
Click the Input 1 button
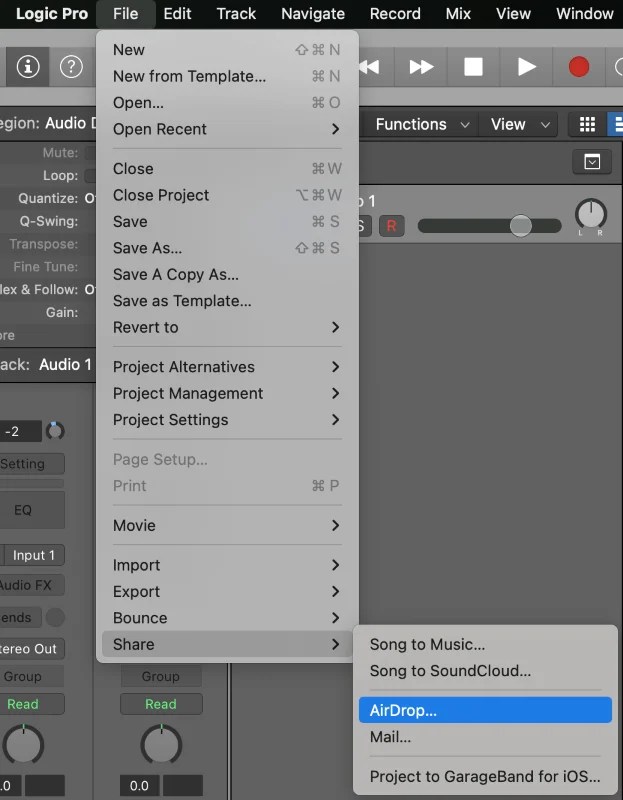pyautogui.click(x=33, y=556)
